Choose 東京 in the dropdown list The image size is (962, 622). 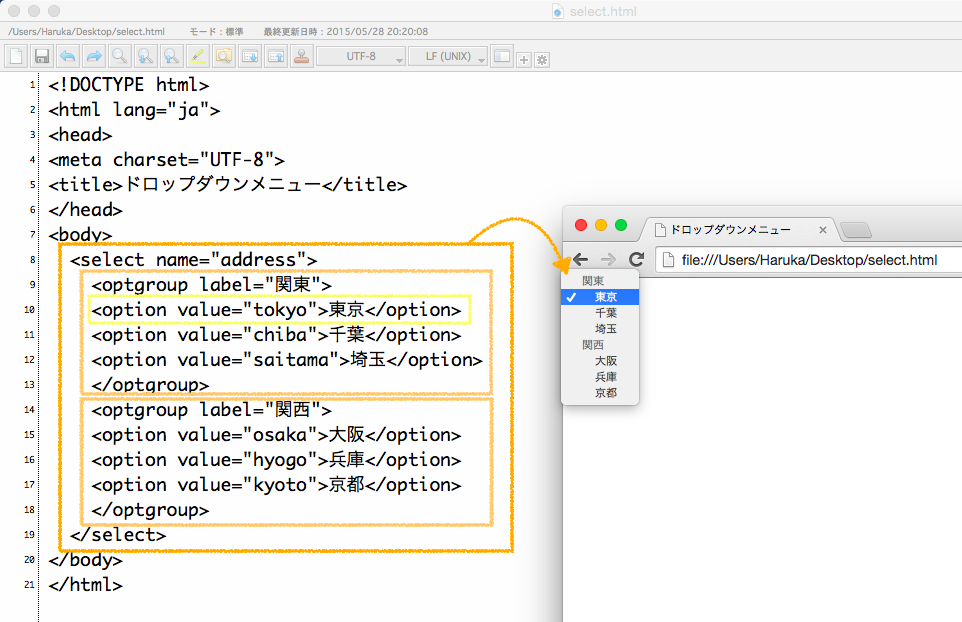click(600, 297)
